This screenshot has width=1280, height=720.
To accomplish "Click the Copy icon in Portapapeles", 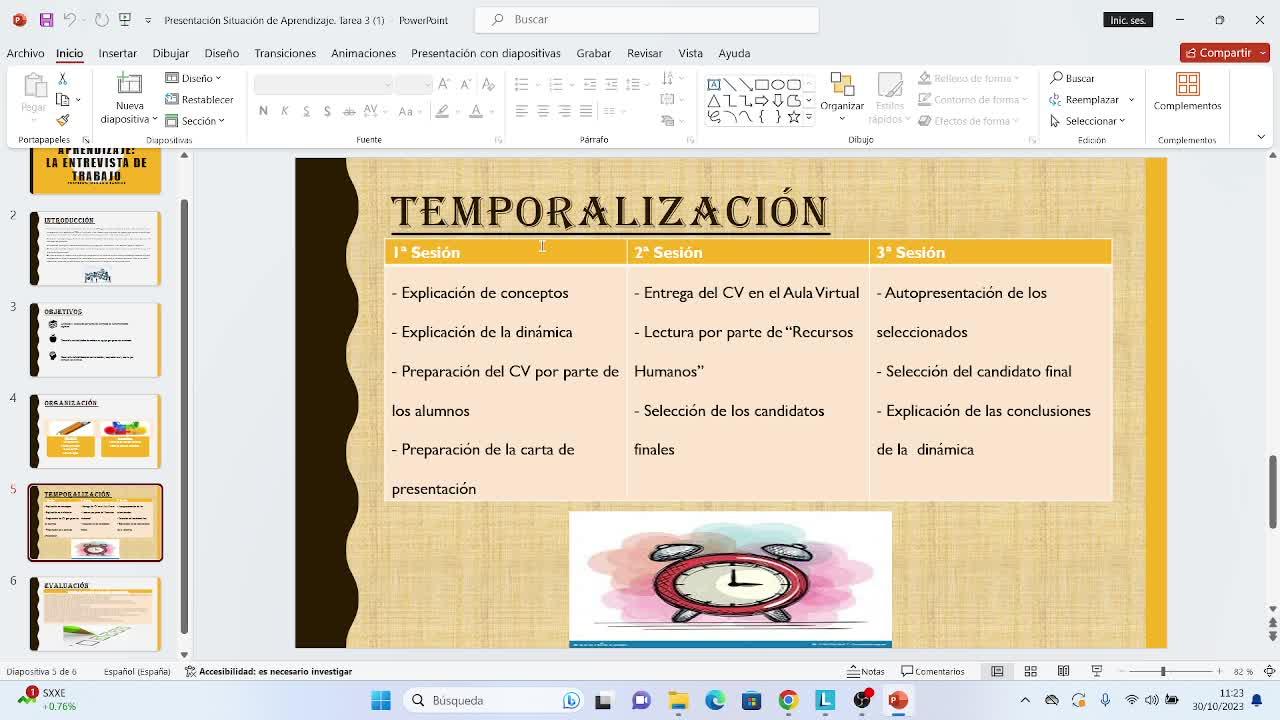I will click(x=63, y=99).
